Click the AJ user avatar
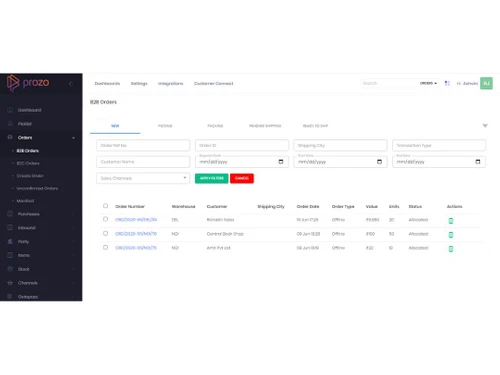500x375 pixels. pyautogui.click(x=486, y=83)
